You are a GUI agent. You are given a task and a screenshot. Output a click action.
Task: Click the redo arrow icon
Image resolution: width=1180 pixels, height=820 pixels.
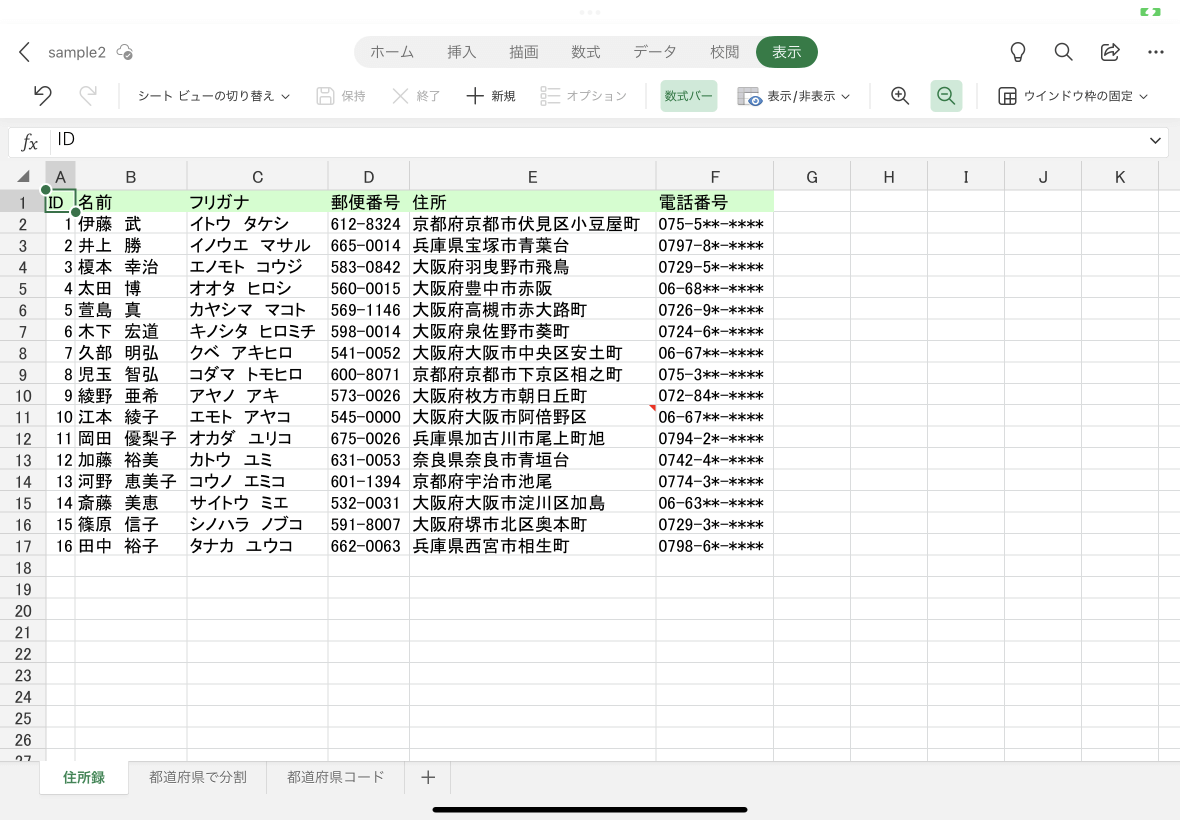tap(88, 96)
